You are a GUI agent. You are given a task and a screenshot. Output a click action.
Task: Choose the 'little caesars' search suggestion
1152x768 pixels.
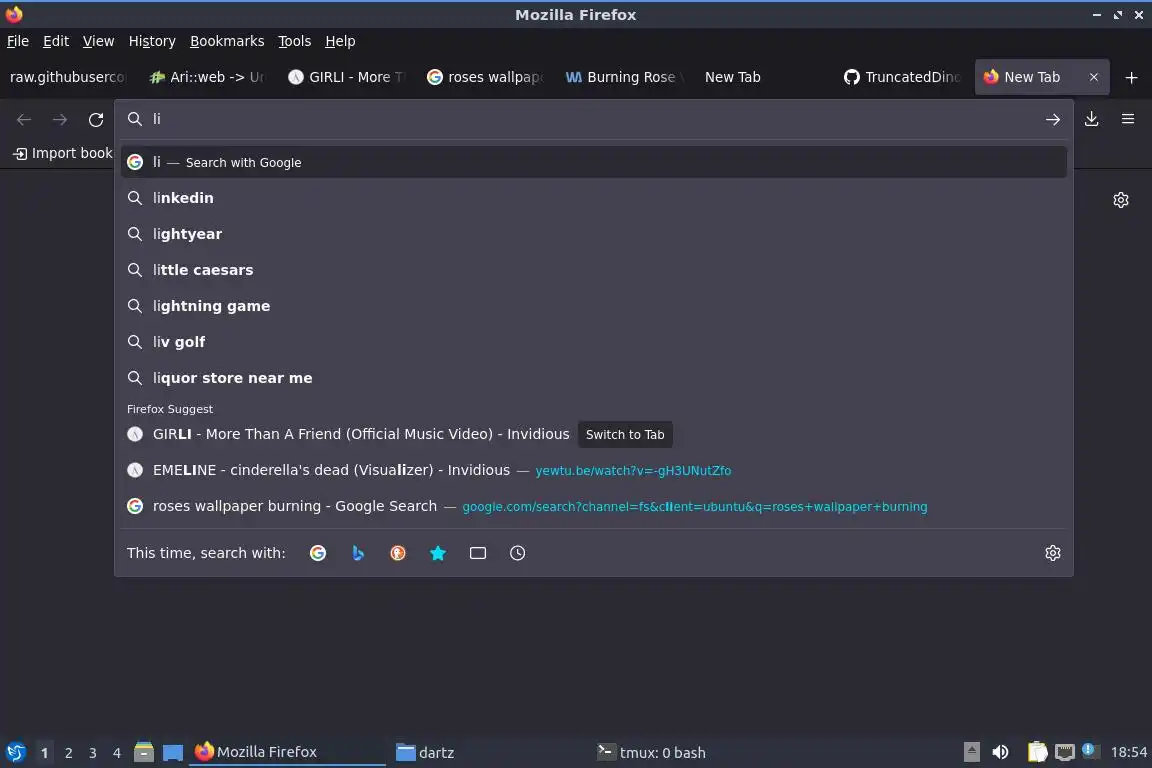594,270
